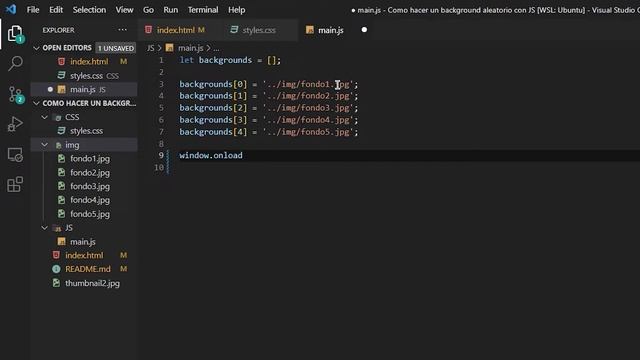Open the Run and Debug view

coord(15,124)
